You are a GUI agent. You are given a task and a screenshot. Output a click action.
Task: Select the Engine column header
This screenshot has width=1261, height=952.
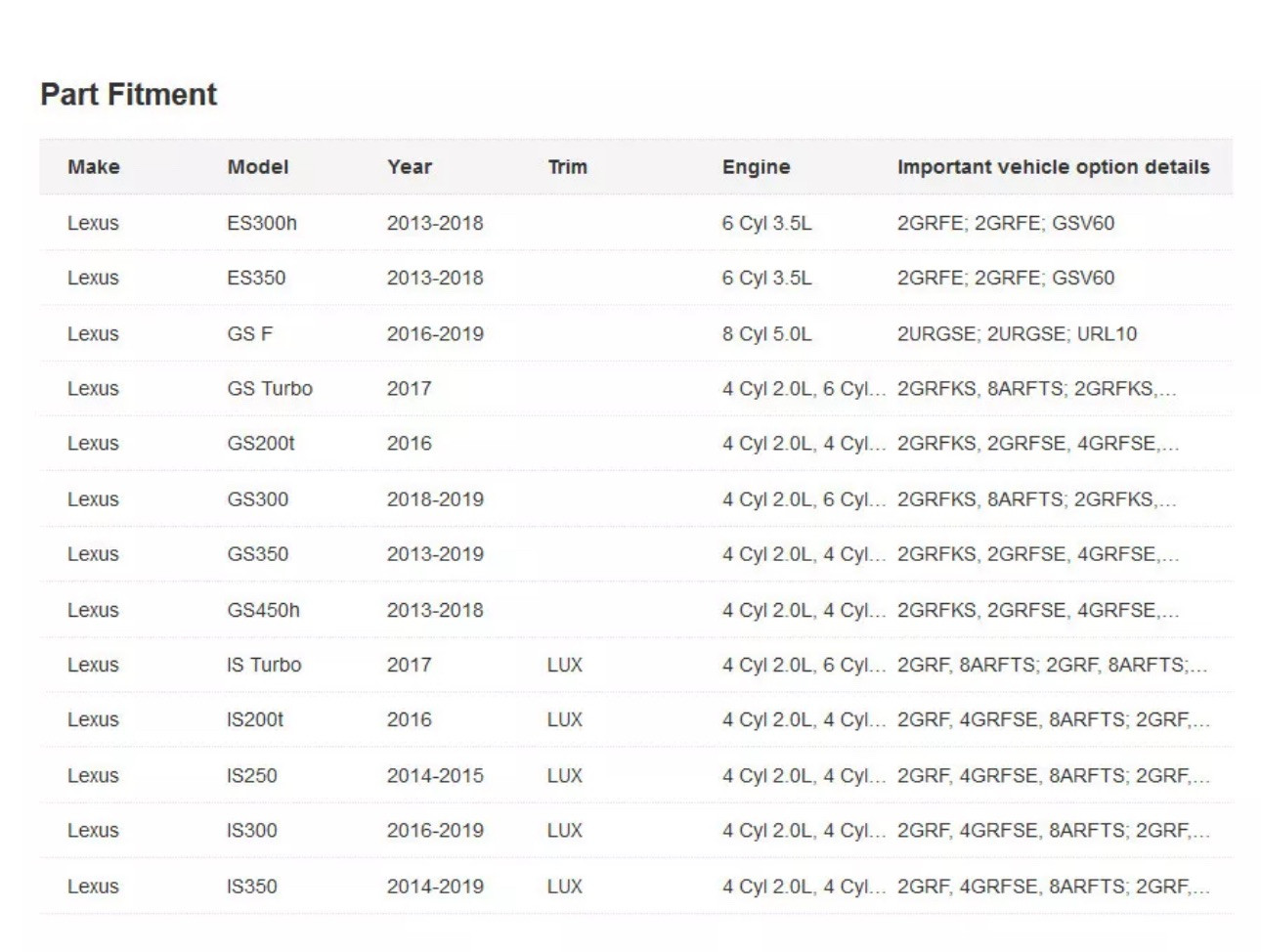click(x=756, y=167)
